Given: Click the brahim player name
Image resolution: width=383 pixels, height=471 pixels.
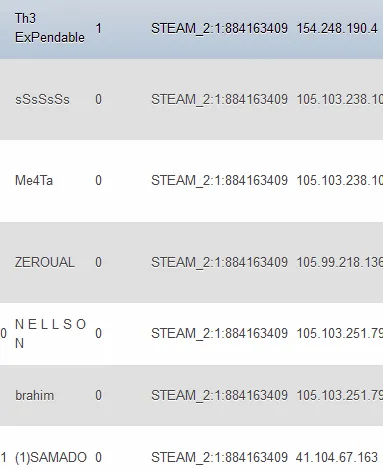Looking at the screenshot, I should [x=34, y=395].
